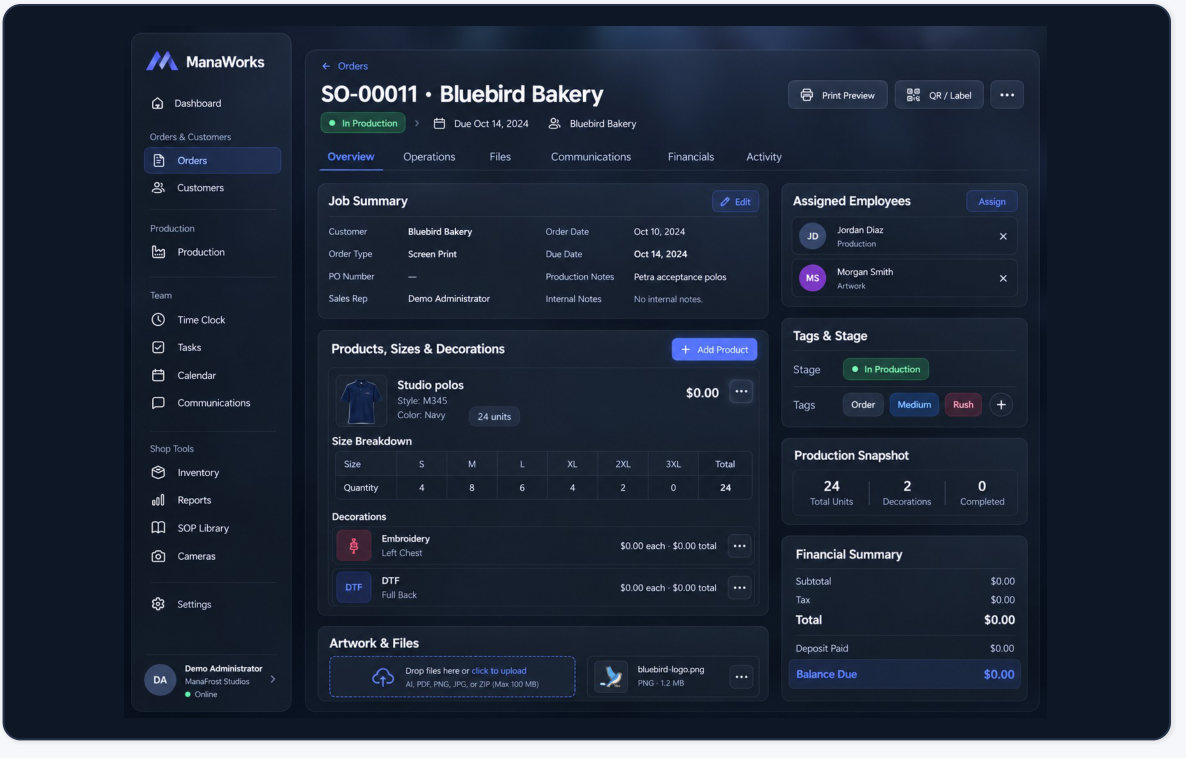
Task: Click the file drop zone area
Action: tap(452, 677)
